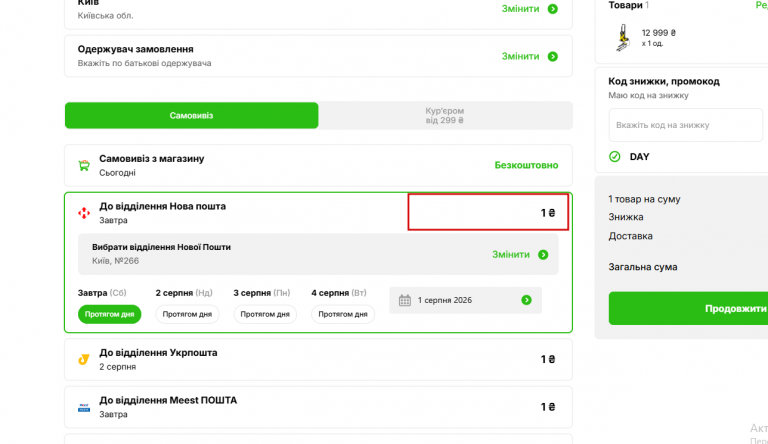Click the green arrow beside Київ Змінити
The image size is (768, 444).
(x=552, y=9)
